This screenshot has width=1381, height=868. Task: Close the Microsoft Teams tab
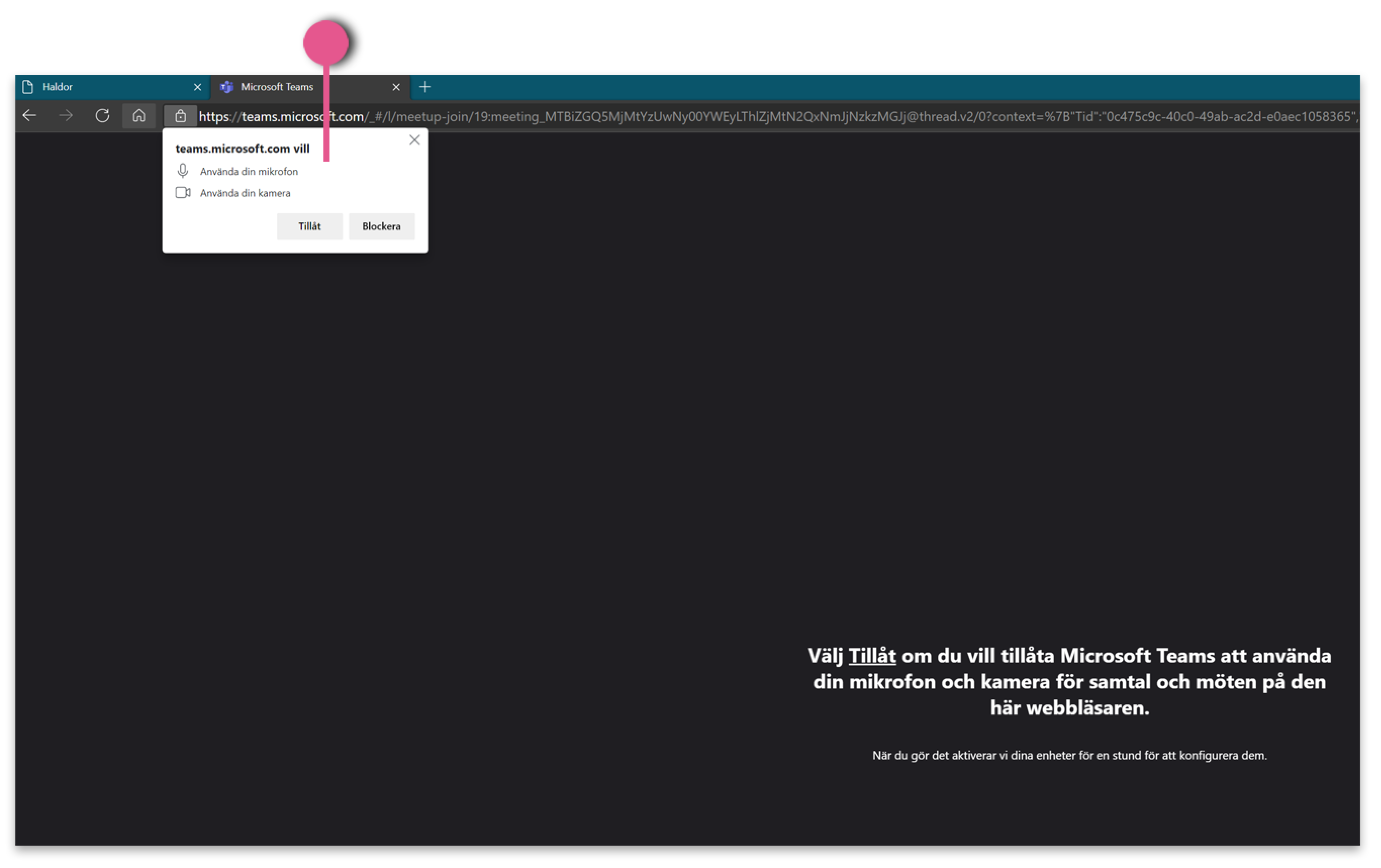click(396, 87)
